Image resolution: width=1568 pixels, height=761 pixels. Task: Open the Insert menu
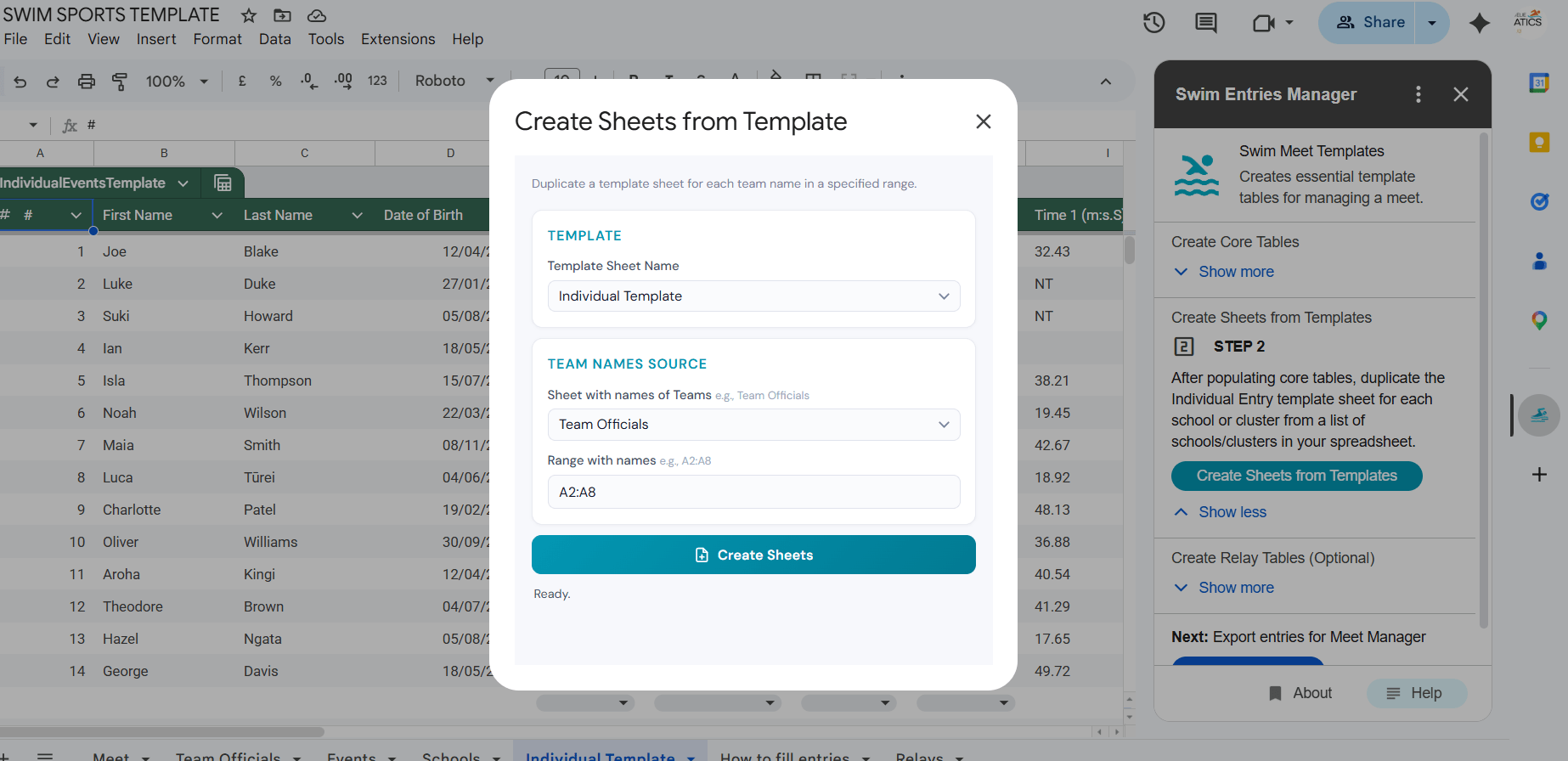coord(156,39)
